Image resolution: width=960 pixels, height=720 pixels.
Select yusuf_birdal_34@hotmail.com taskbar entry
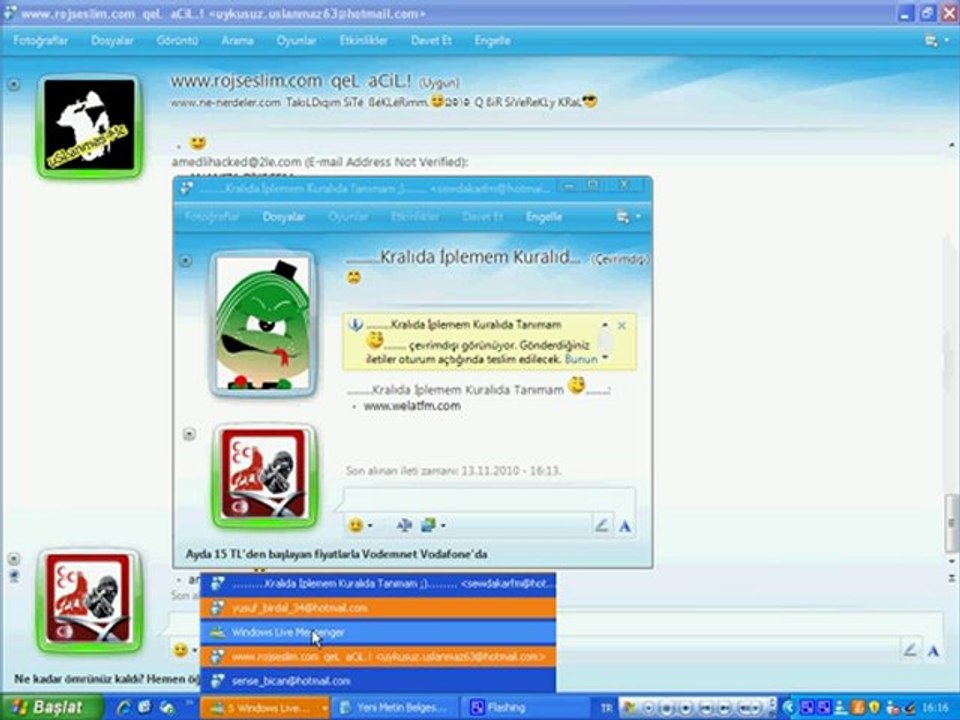pos(378,608)
